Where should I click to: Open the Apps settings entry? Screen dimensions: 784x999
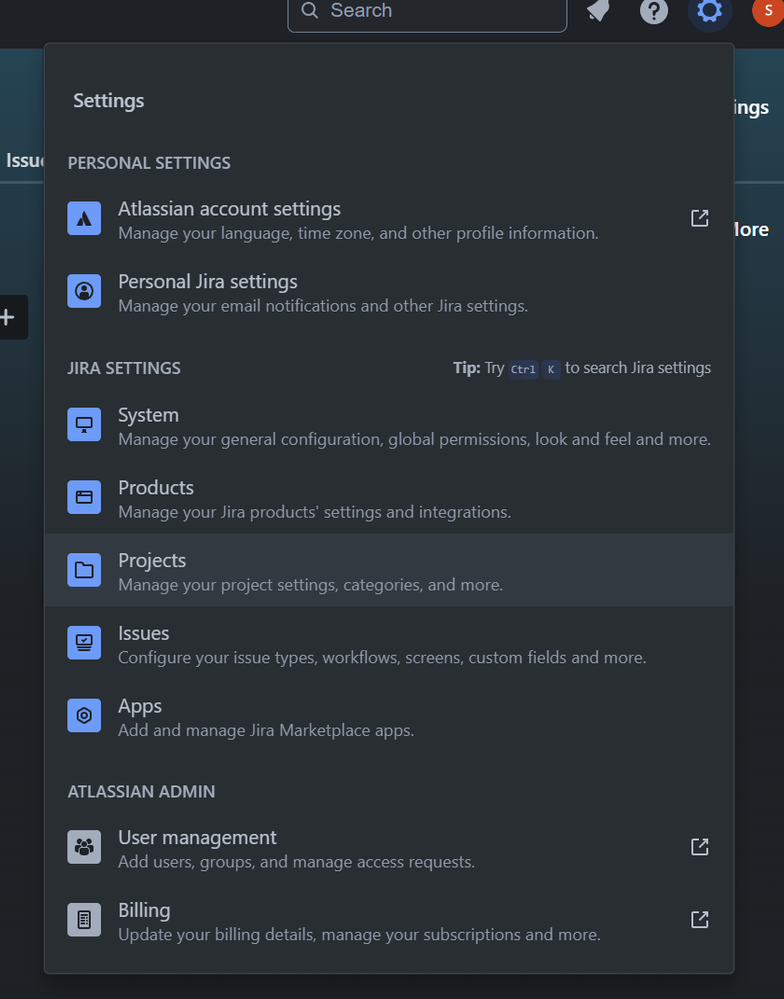tap(389, 715)
